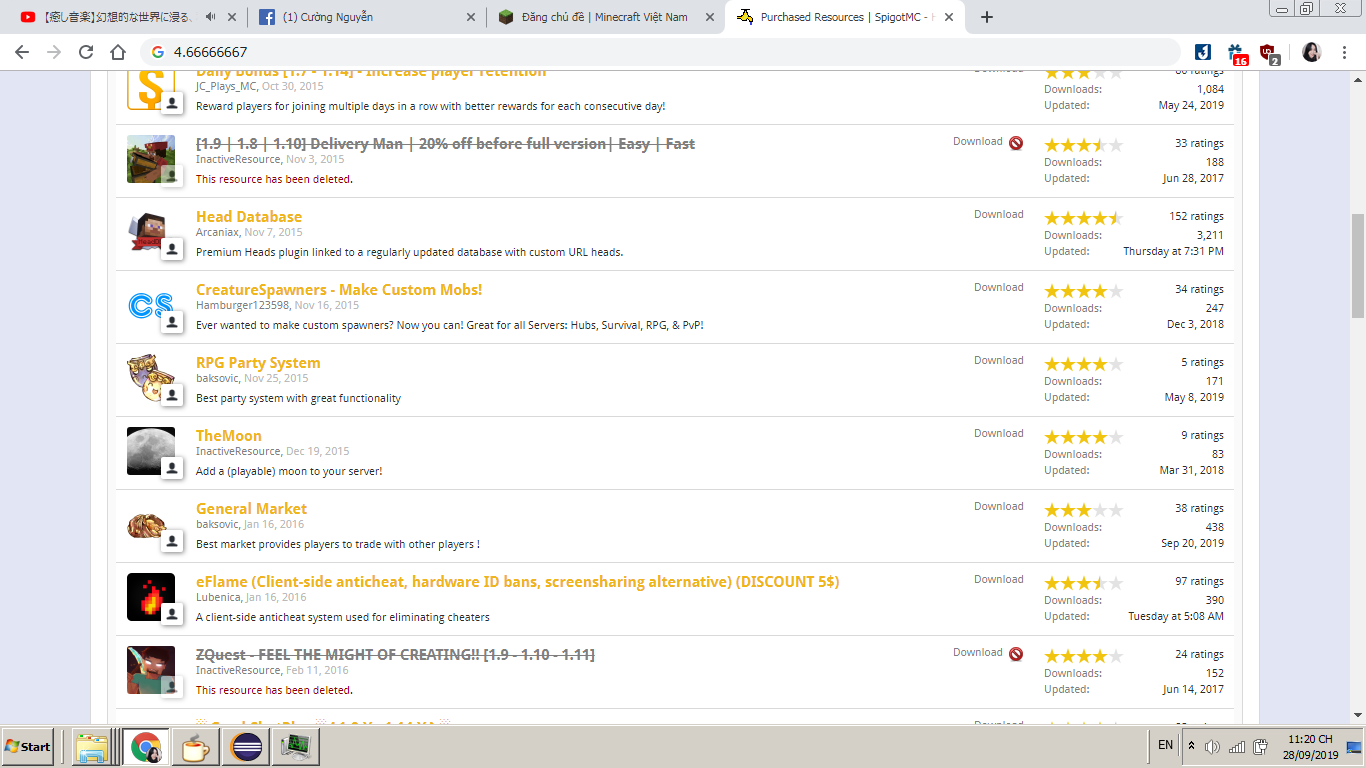The height and width of the screenshot is (768, 1366).
Task: Switch to the Facebook Cường Nguyễn tab
Action: pos(365,17)
